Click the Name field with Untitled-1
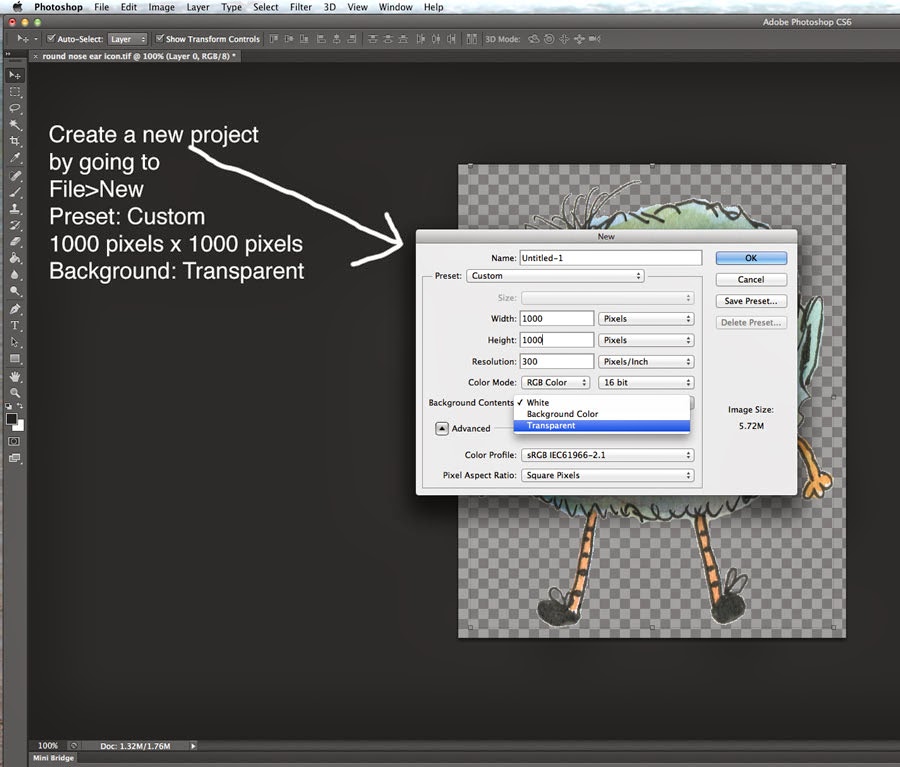 611,258
